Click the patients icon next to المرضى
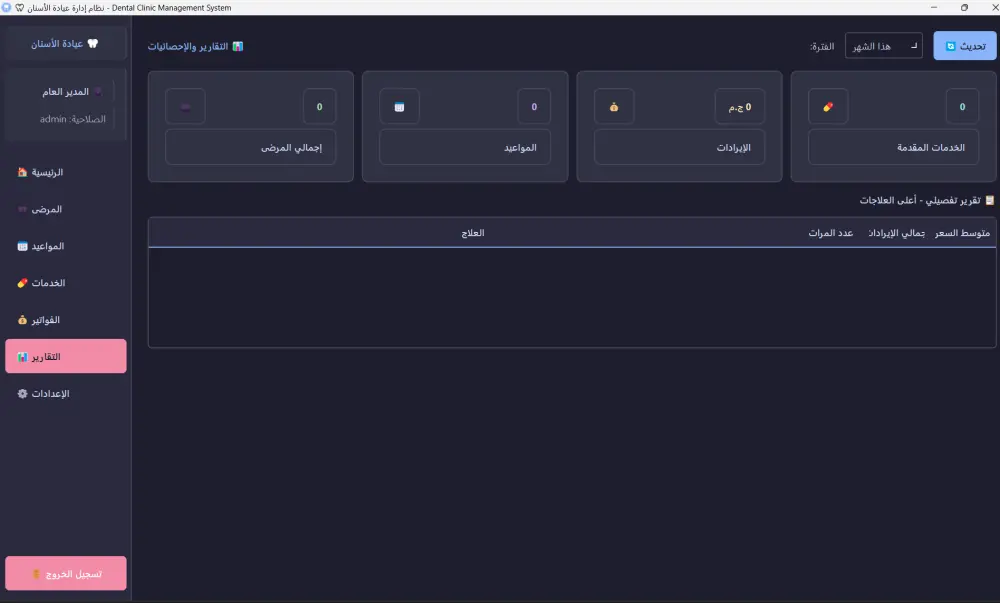Viewport: 1000px width, 603px height. point(22,209)
